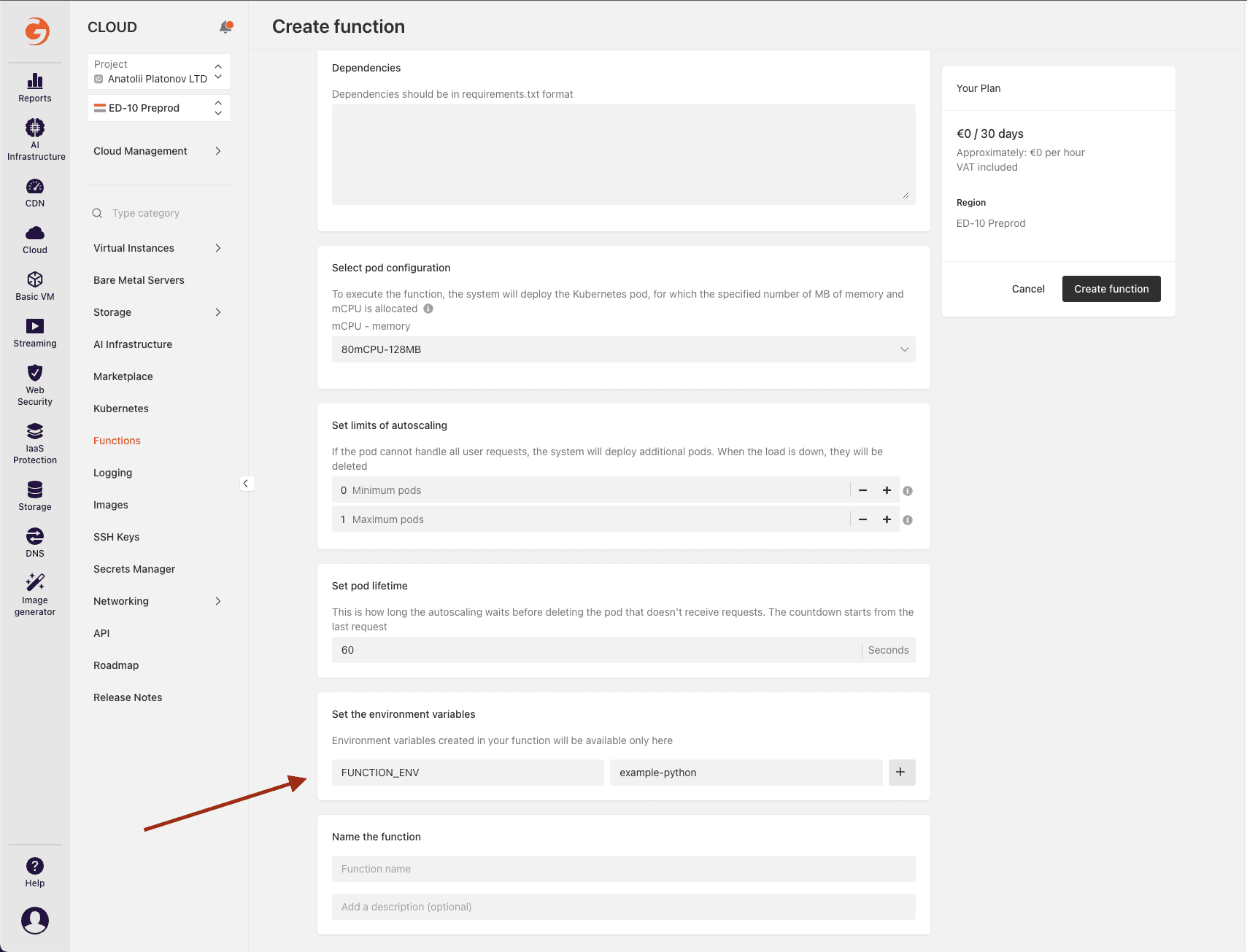Image resolution: width=1247 pixels, height=952 pixels.
Task: Open the Secrets Manager menu item
Action: 134,569
